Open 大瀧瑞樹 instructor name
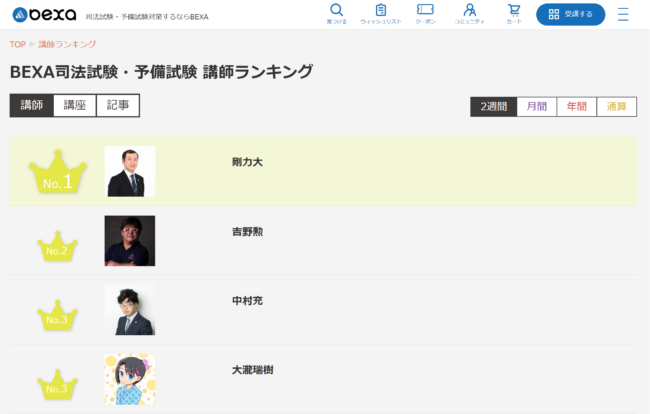The height and width of the screenshot is (414, 650). (x=252, y=370)
